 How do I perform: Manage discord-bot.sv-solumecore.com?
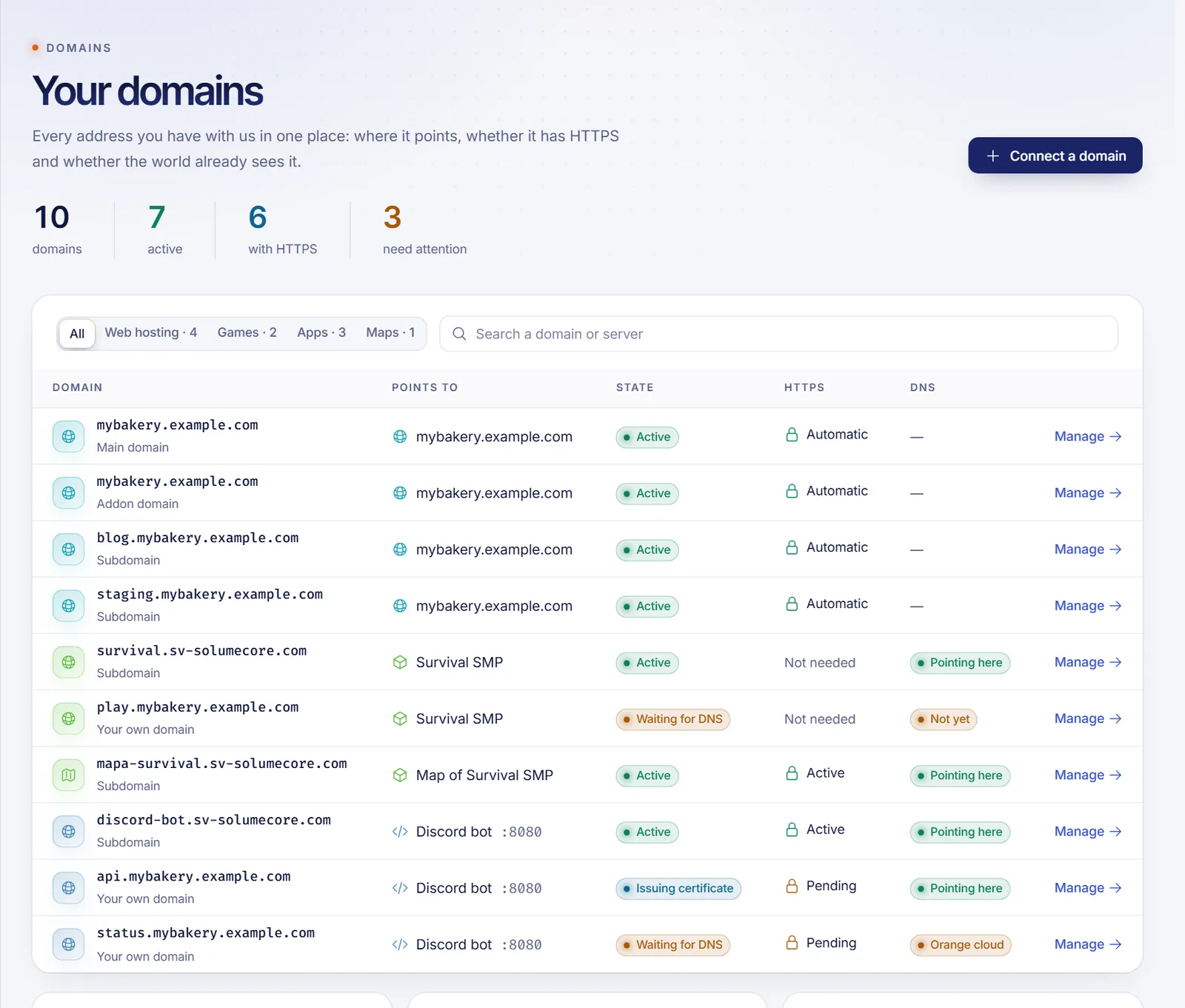point(1088,831)
